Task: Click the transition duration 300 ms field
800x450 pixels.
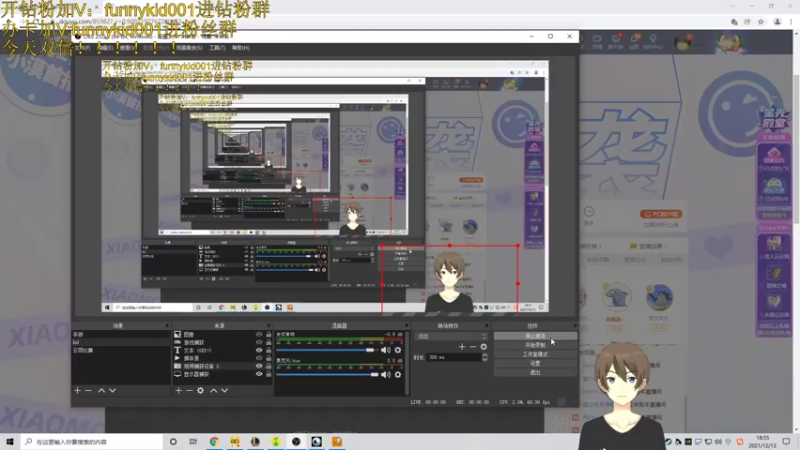Action: coord(454,358)
